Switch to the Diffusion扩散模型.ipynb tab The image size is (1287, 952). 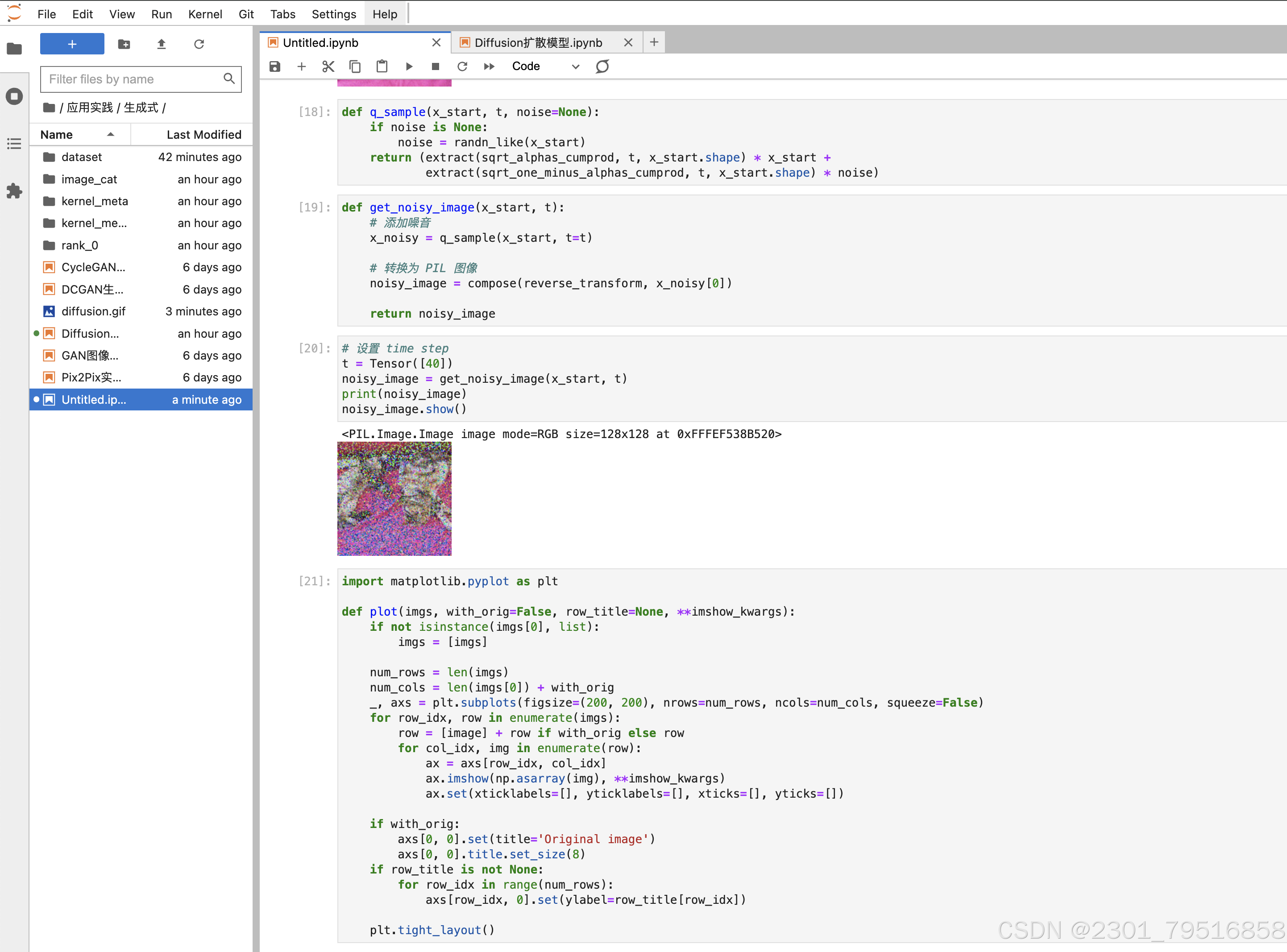(538, 43)
